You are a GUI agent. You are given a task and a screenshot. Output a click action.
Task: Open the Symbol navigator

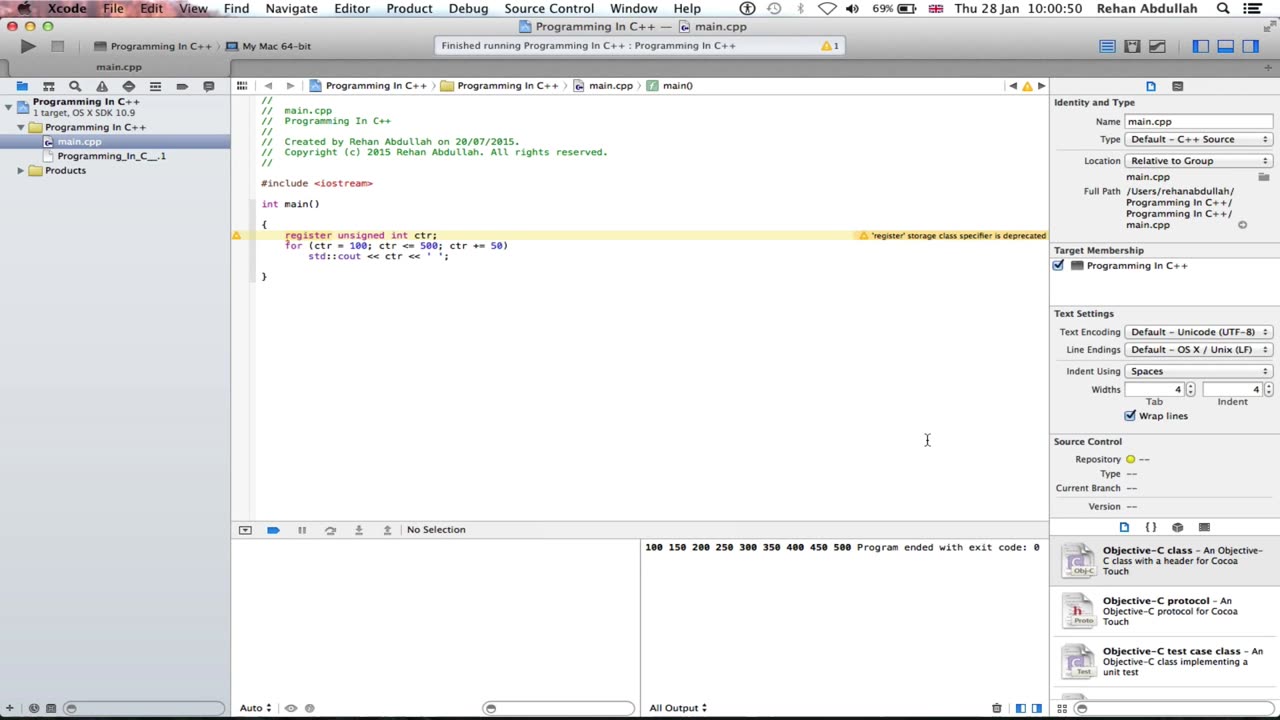[48, 87]
